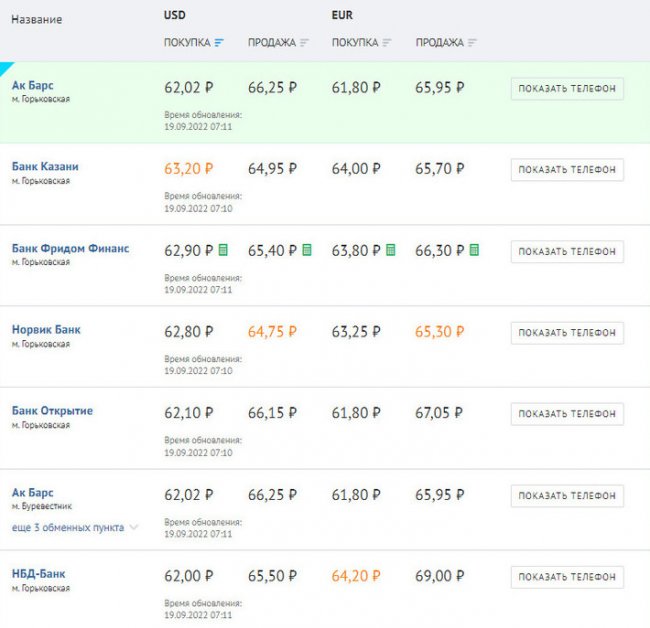Click green calculator icon beside 65,40 ₽

(x=306, y=249)
